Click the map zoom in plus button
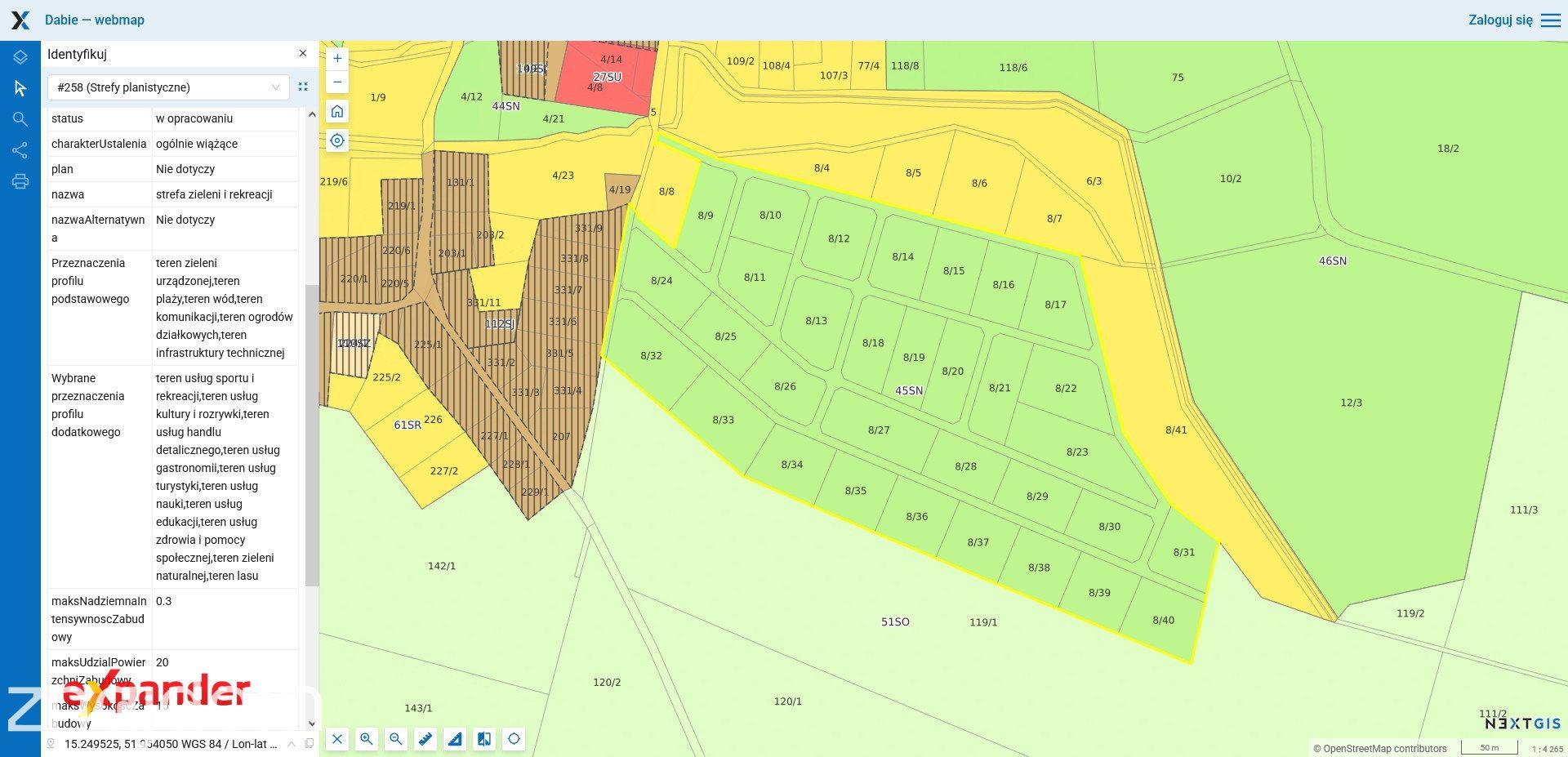The width and height of the screenshot is (1568, 757). 337,59
